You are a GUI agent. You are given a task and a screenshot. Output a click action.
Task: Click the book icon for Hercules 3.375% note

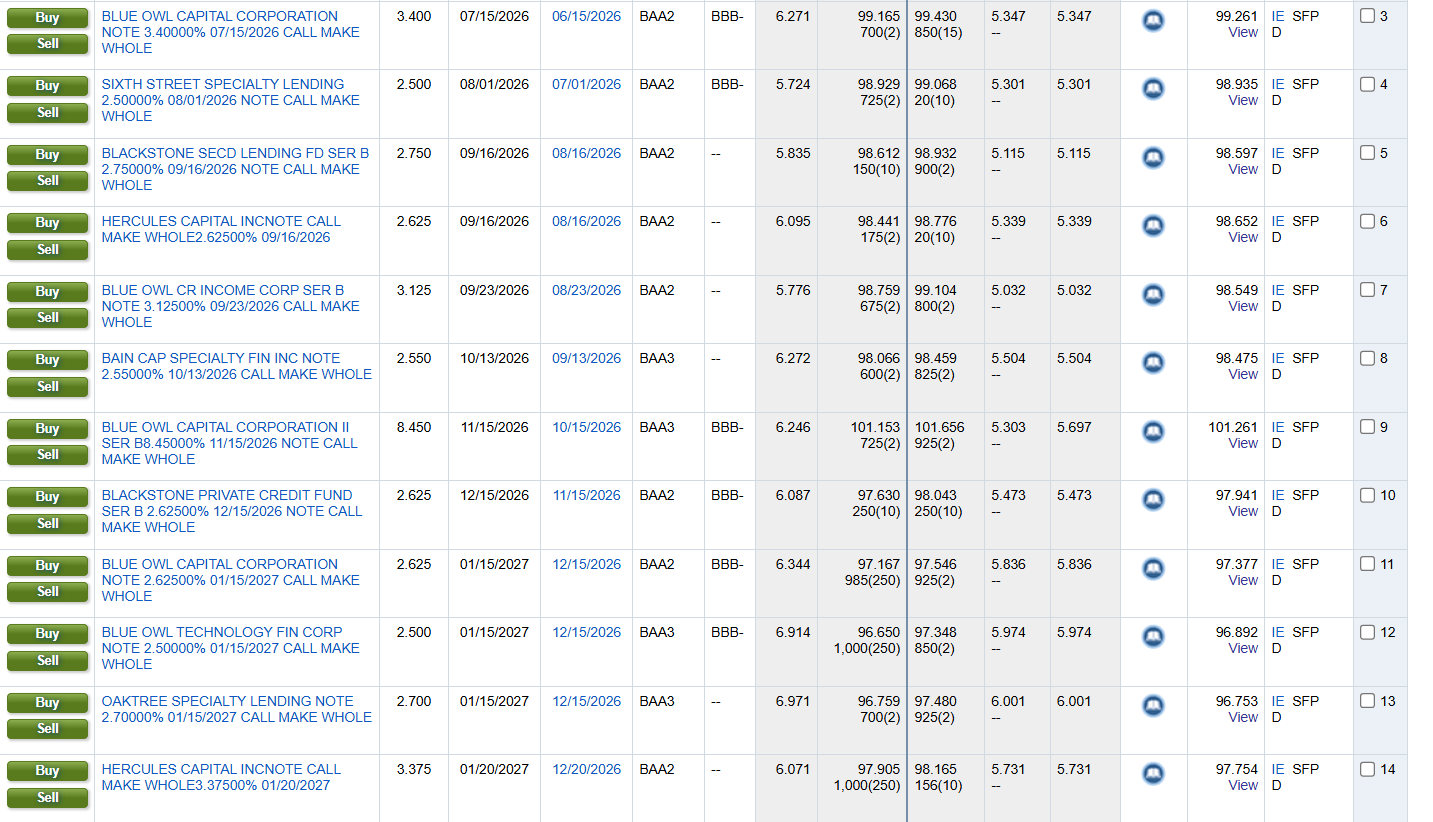(1153, 773)
